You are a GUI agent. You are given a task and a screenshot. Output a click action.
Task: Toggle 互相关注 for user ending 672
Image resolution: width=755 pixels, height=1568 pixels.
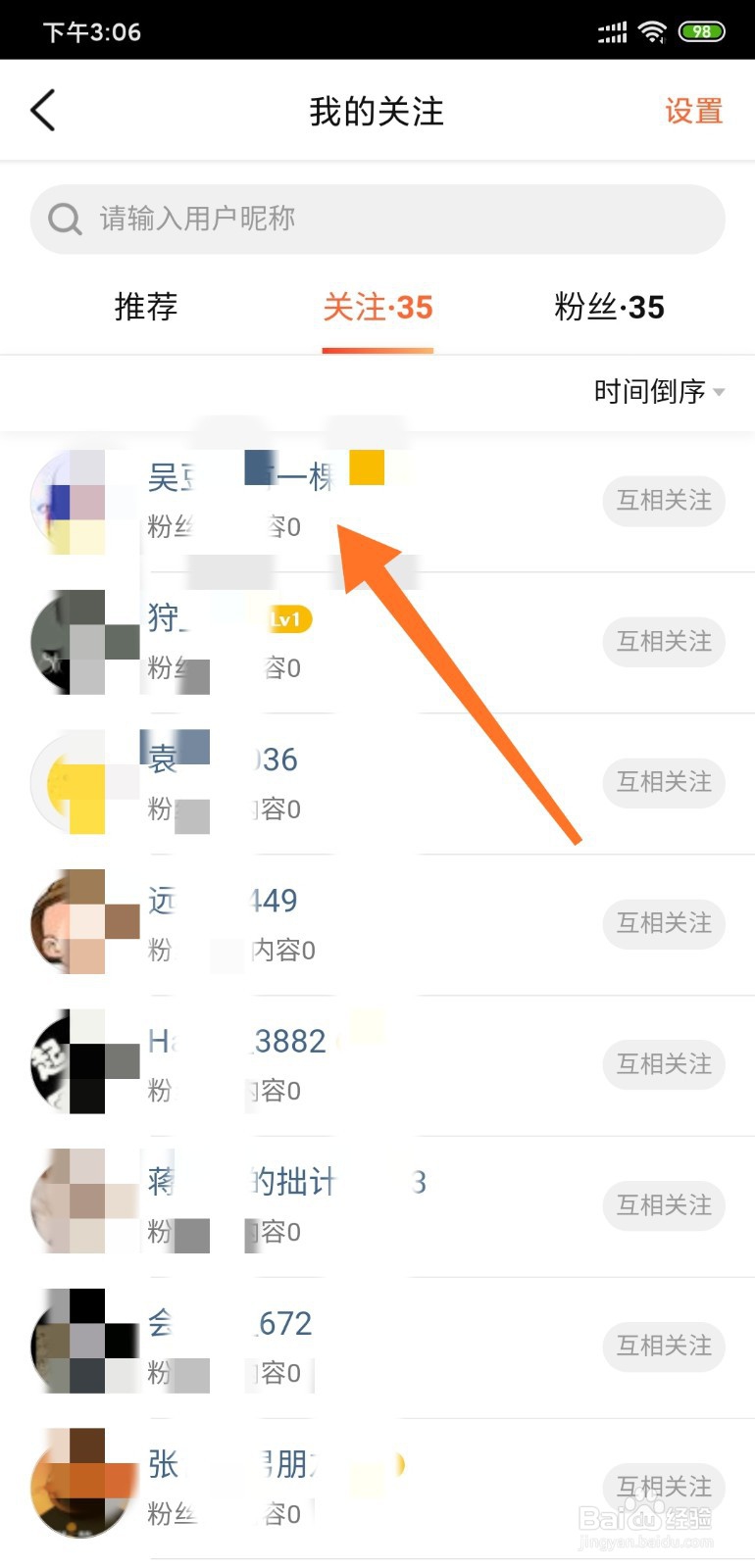664,1346
